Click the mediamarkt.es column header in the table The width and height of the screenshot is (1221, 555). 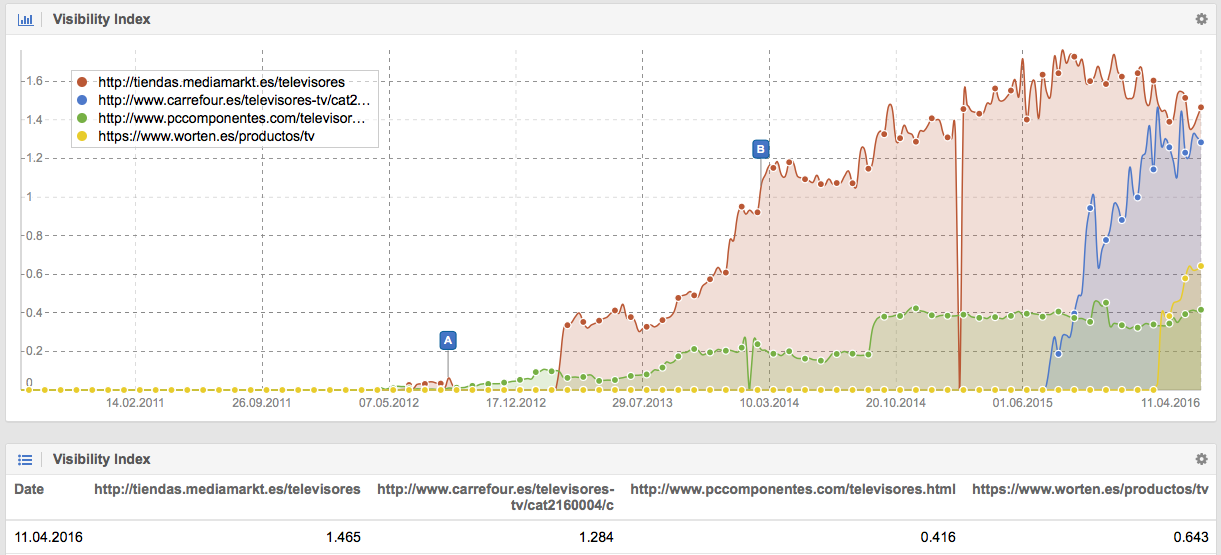click(227, 489)
